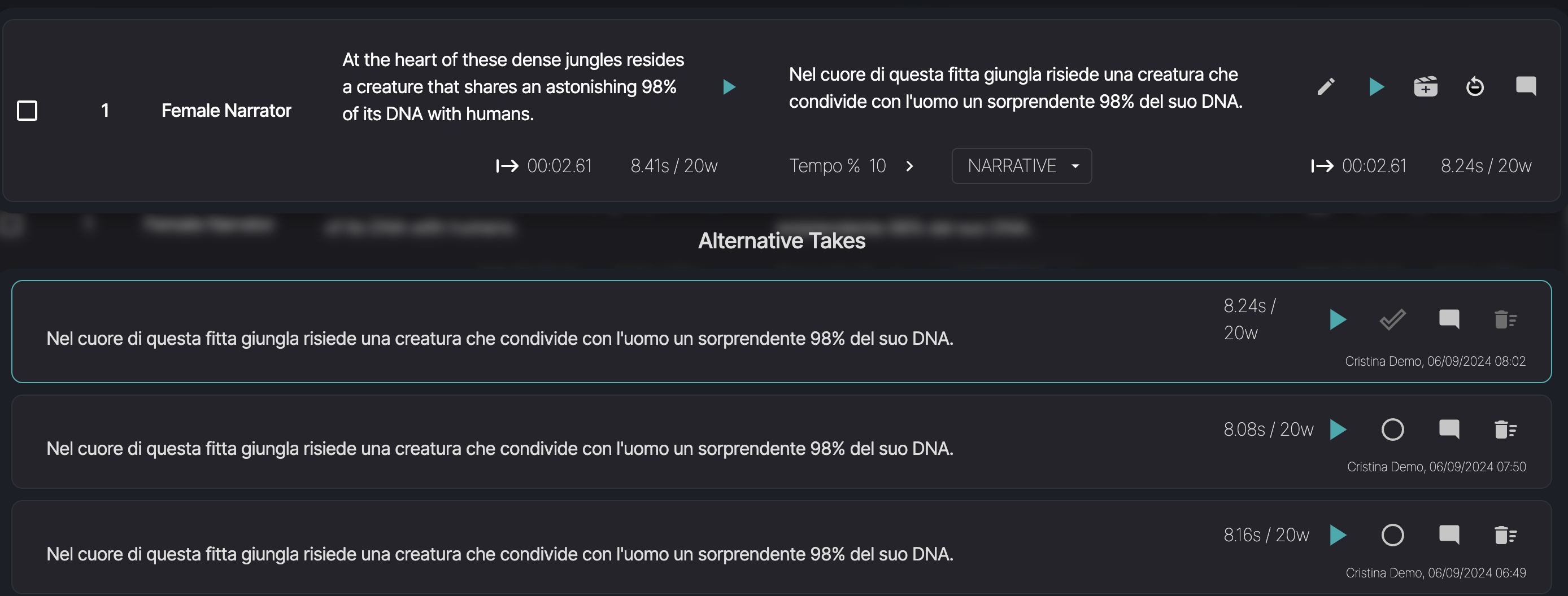Play the 8.24s alternative take

click(1338, 318)
